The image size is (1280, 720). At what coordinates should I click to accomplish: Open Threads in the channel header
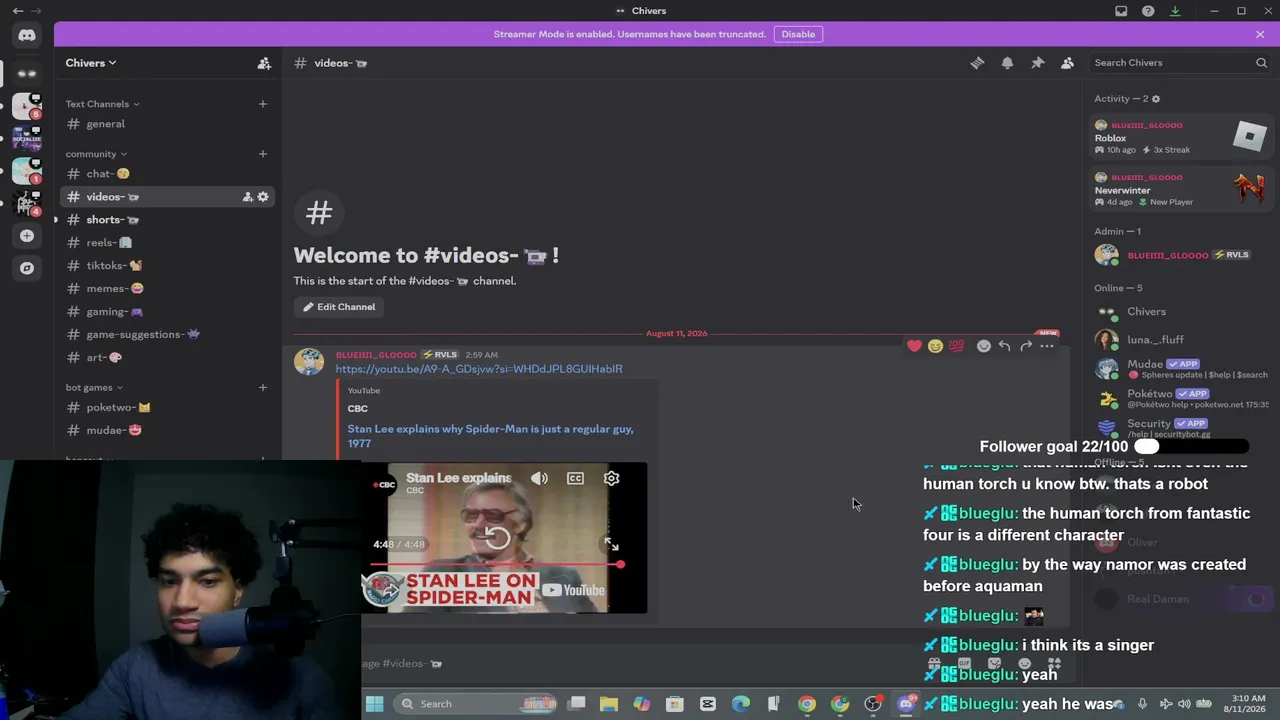coord(977,63)
